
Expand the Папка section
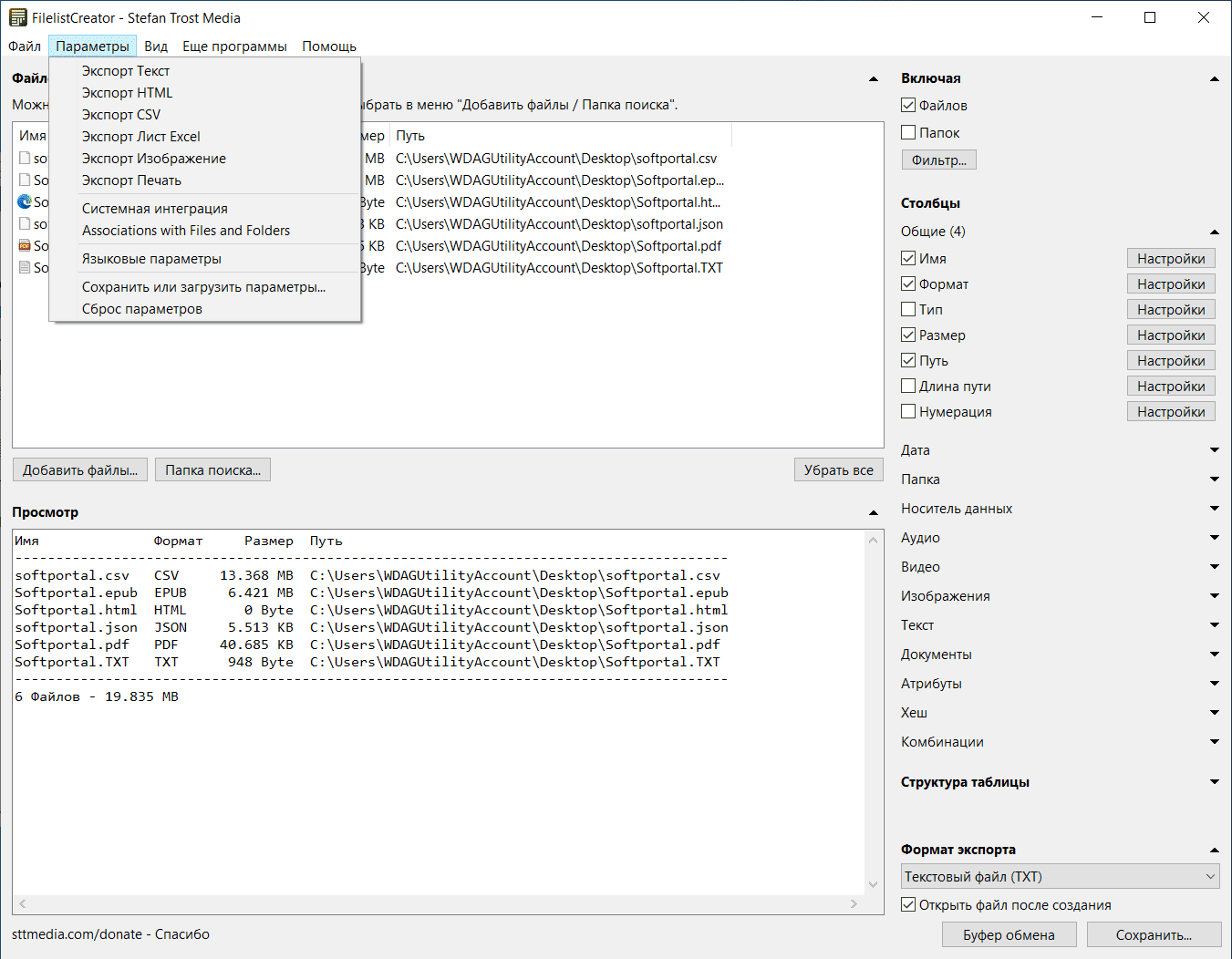(x=1215, y=479)
